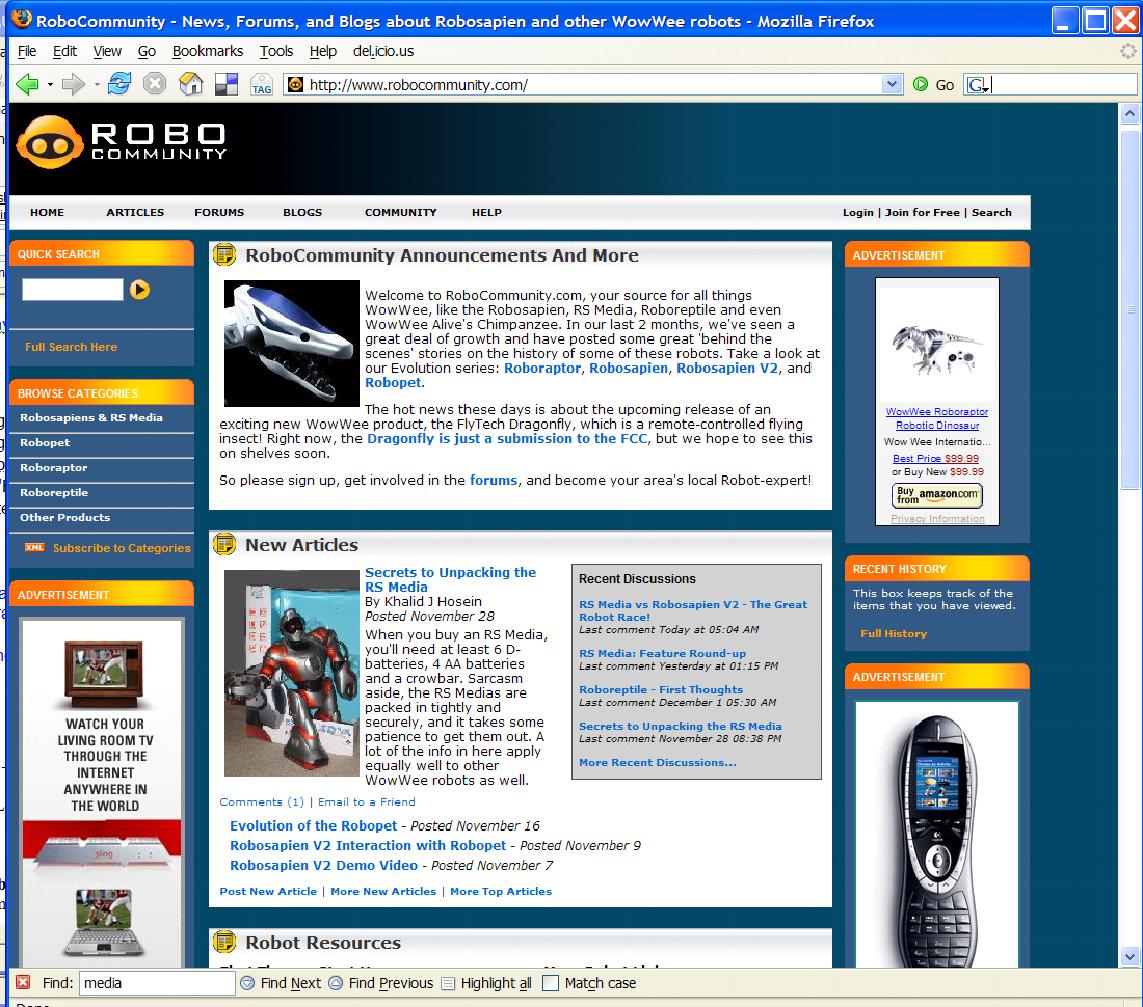Click More Recent Discussions link
Image resolution: width=1143 pixels, height=1007 pixels.
tap(658, 762)
